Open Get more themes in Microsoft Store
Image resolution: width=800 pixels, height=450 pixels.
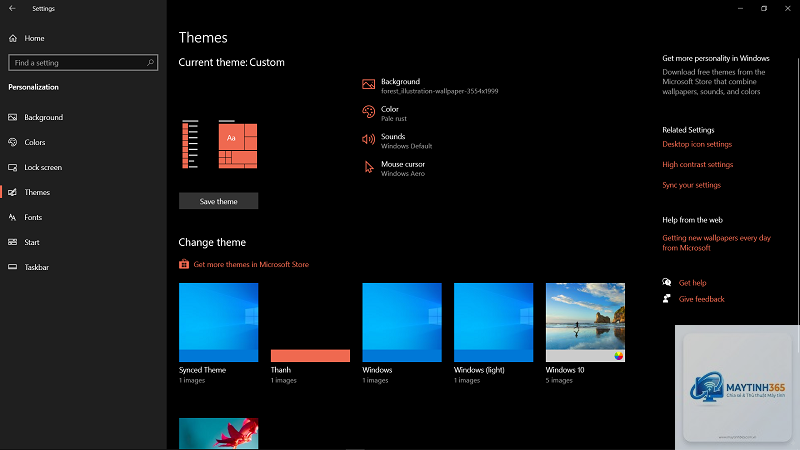pos(251,264)
